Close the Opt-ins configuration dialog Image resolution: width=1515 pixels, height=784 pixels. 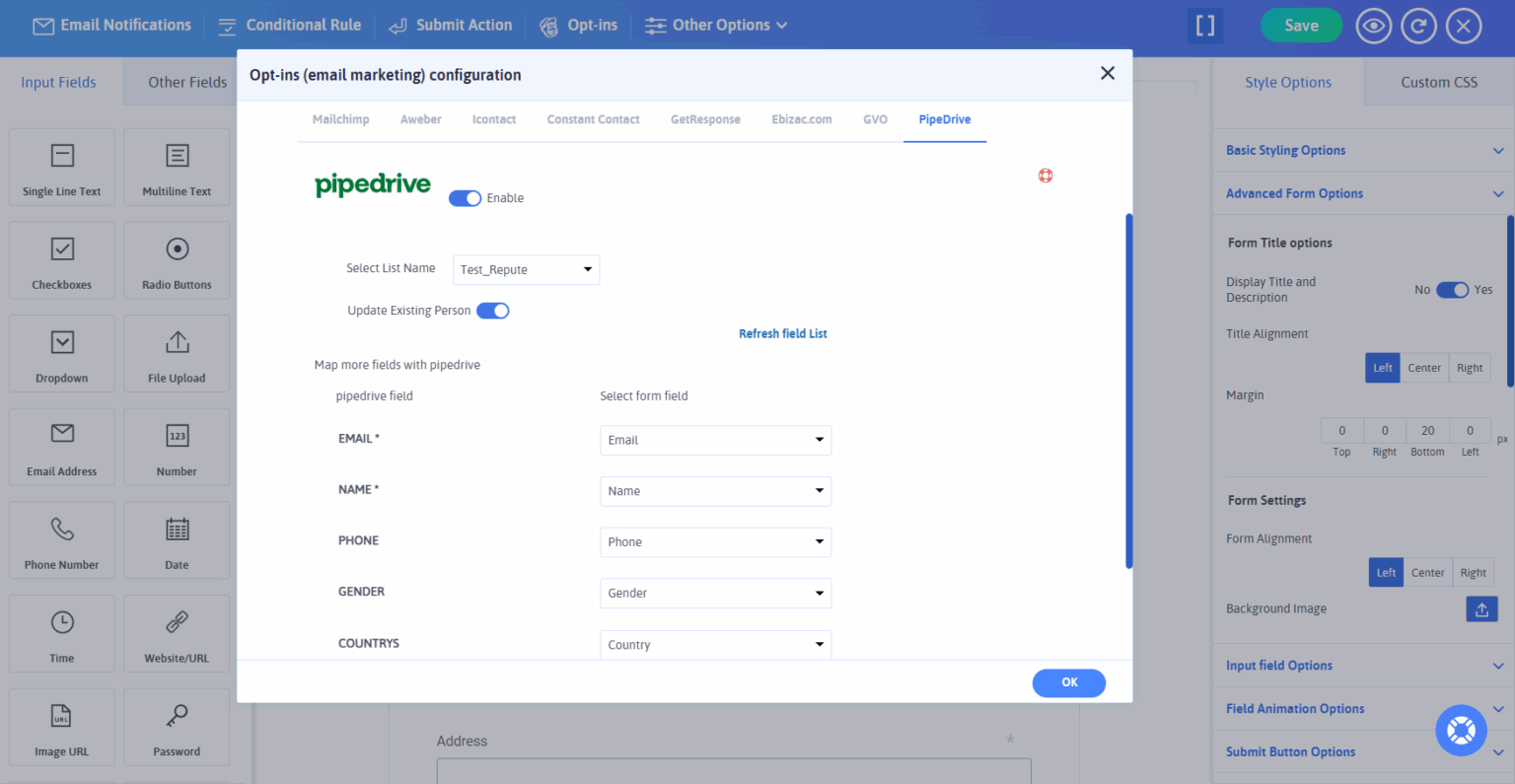click(1108, 73)
